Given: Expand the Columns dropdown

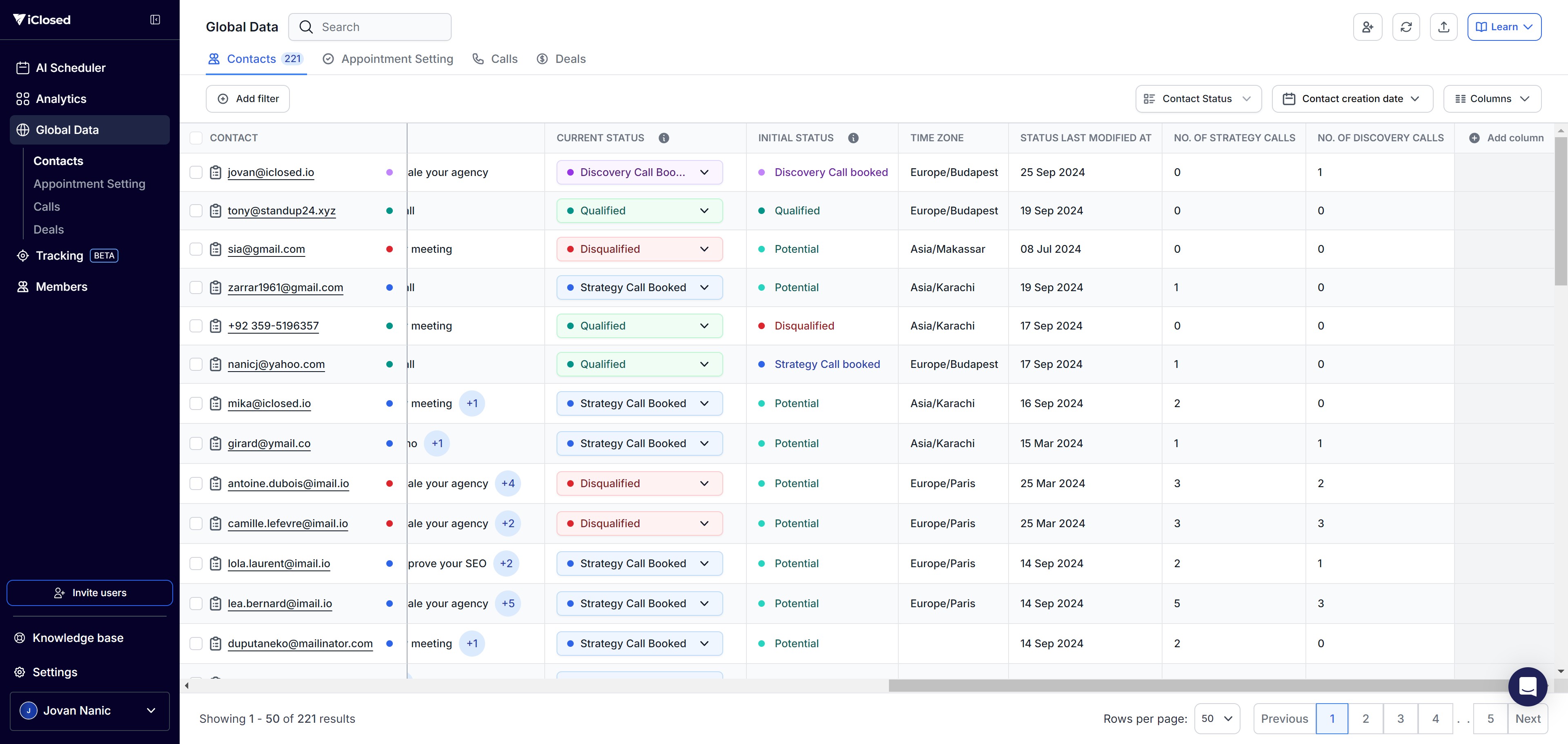Looking at the screenshot, I should (x=1491, y=99).
